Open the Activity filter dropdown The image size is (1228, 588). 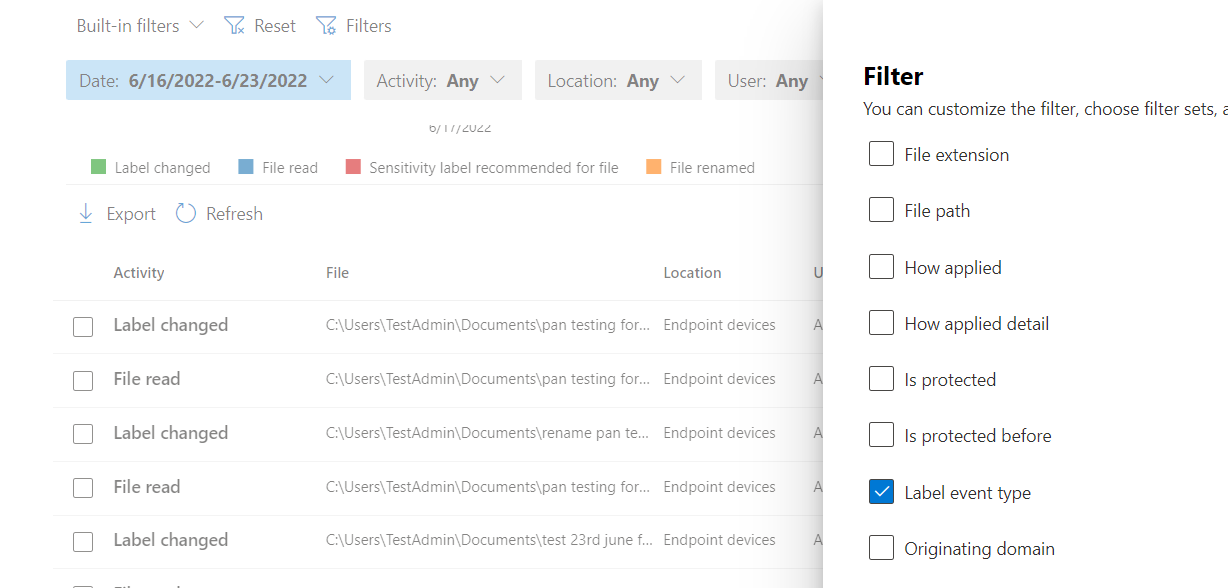pos(442,80)
